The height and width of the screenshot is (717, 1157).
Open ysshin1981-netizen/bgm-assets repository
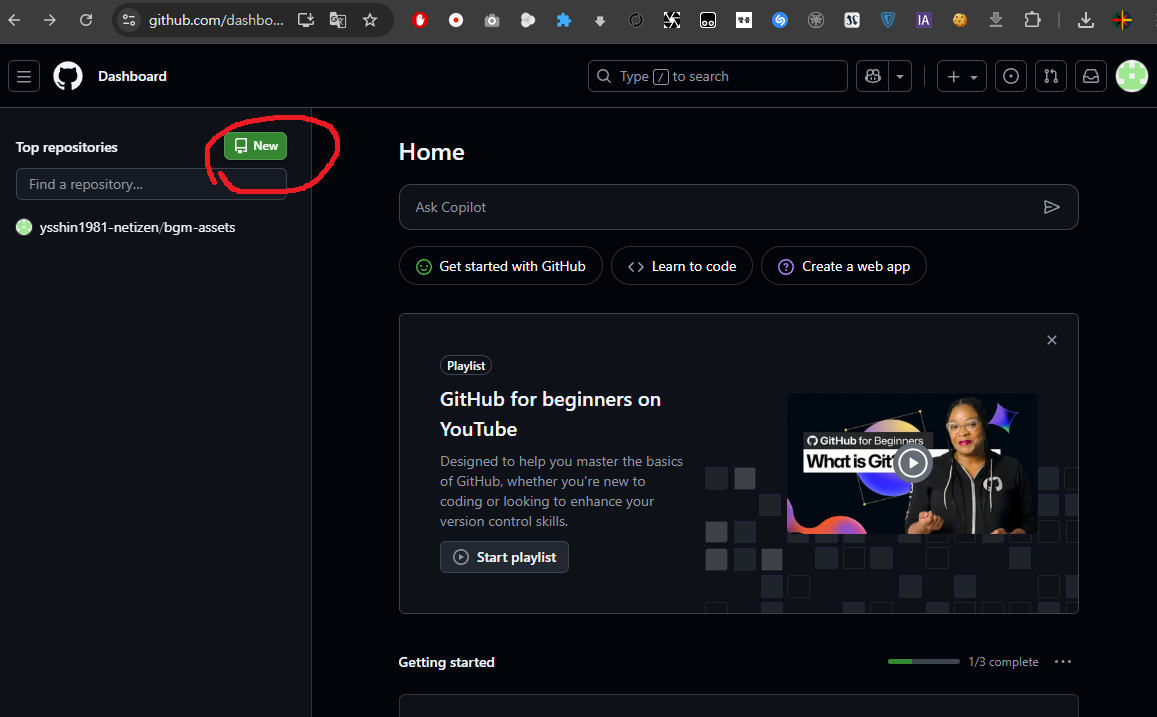137,227
